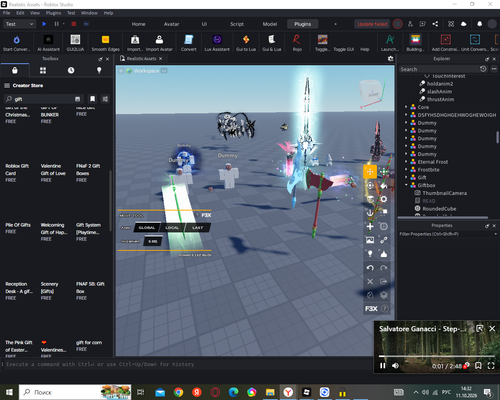Open the Rojo plugin

point(297,43)
